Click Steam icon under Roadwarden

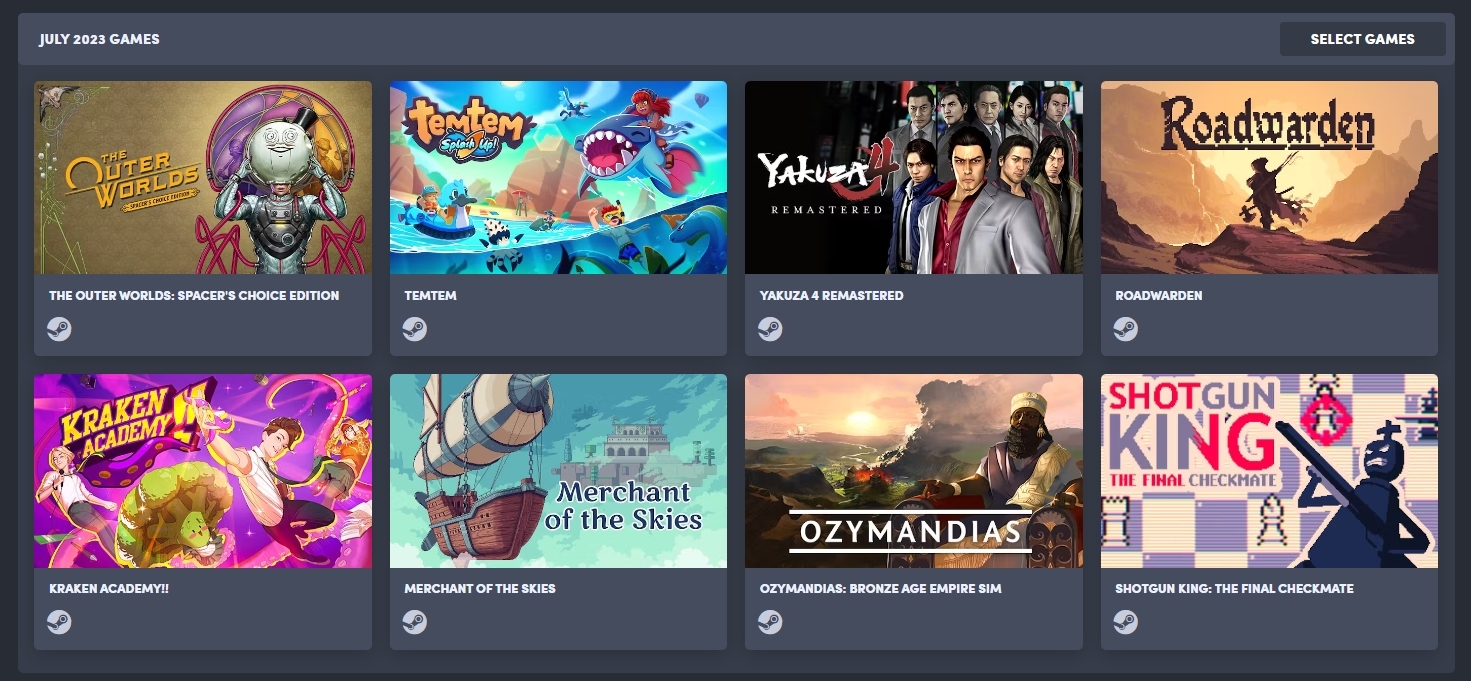point(1126,329)
